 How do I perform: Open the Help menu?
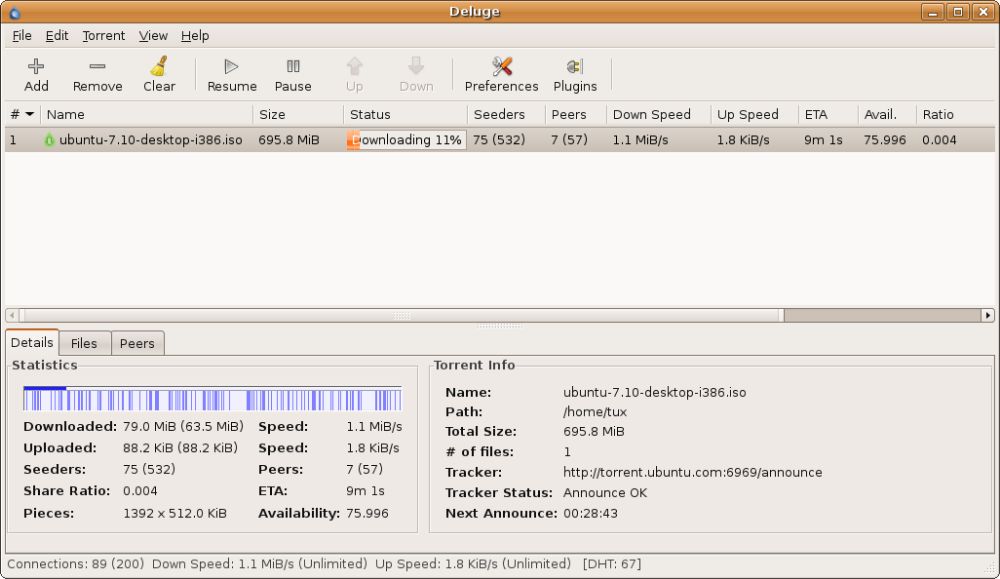click(195, 36)
